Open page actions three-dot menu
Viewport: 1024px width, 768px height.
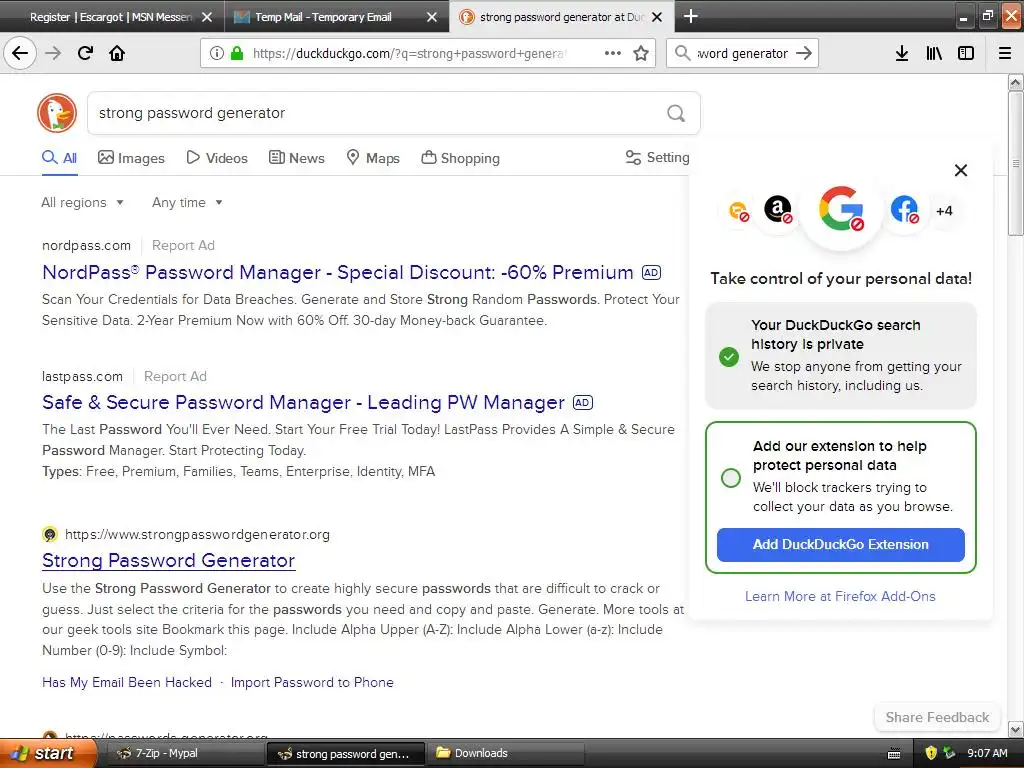point(613,53)
